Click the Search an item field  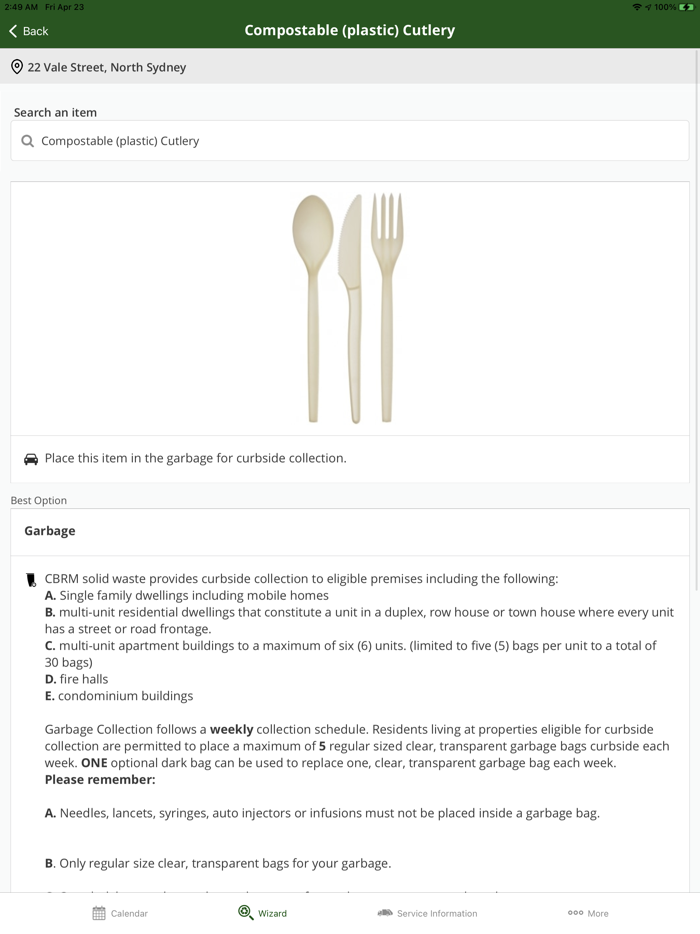click(x=350, y=141)
